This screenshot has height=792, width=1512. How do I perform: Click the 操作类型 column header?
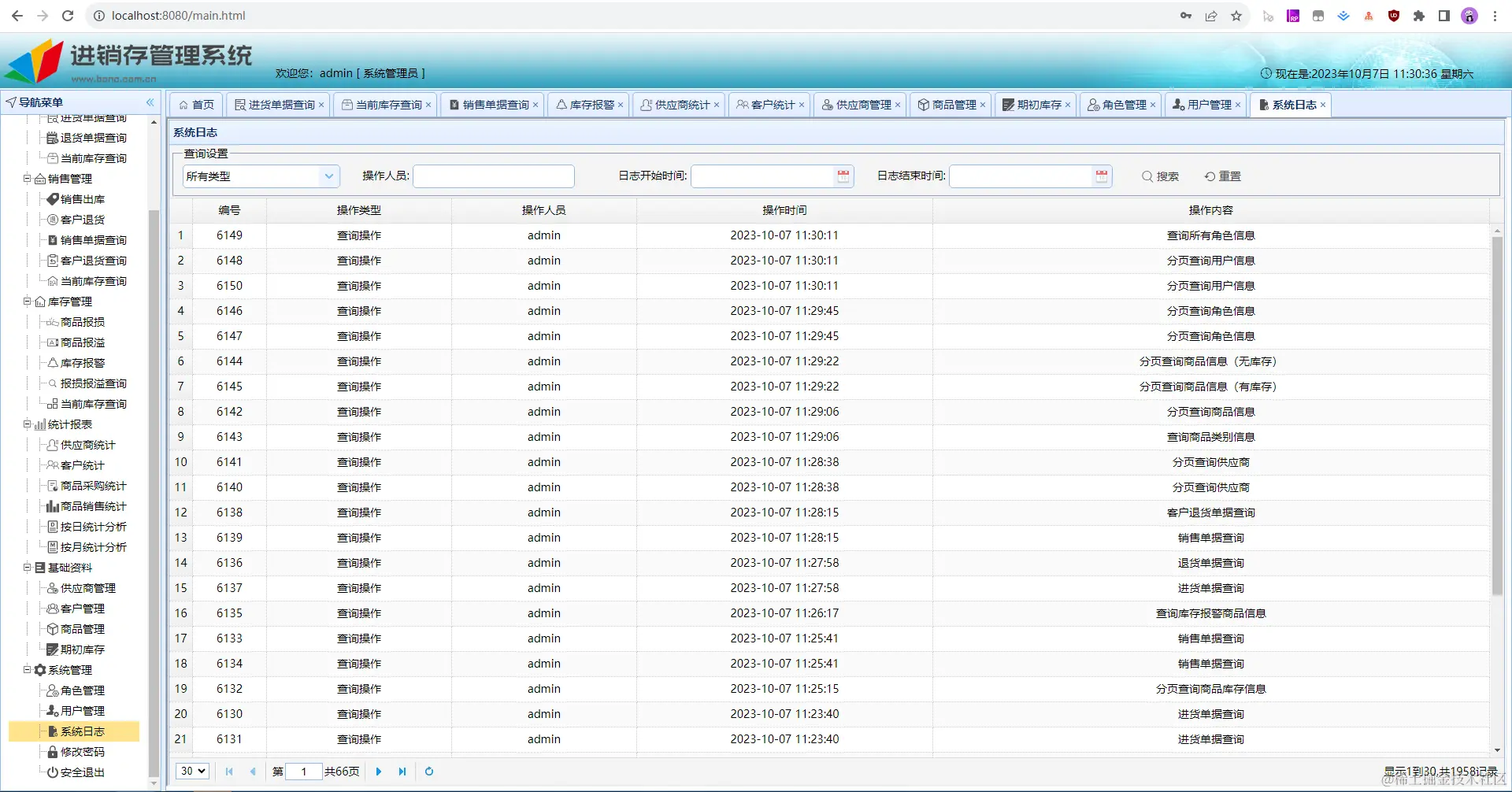(x=359, y=210)
